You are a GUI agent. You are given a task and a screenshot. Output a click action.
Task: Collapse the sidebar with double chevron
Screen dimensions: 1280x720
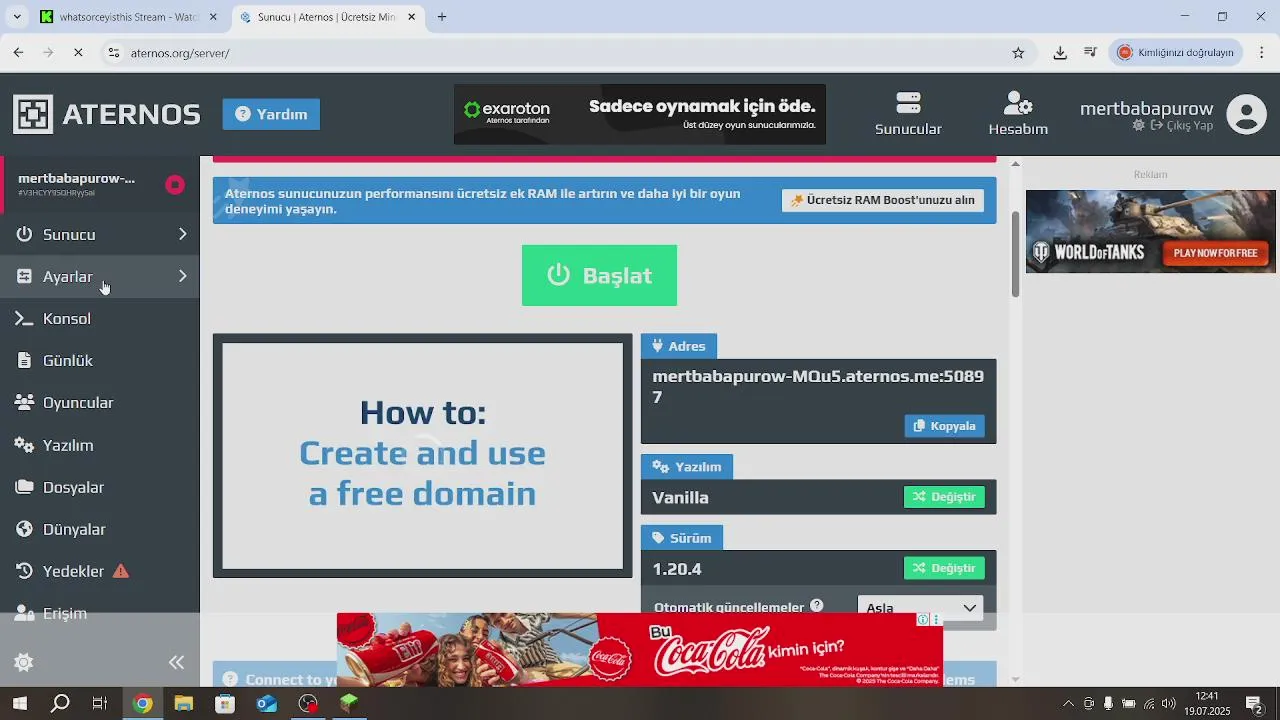tap(177, 662)
